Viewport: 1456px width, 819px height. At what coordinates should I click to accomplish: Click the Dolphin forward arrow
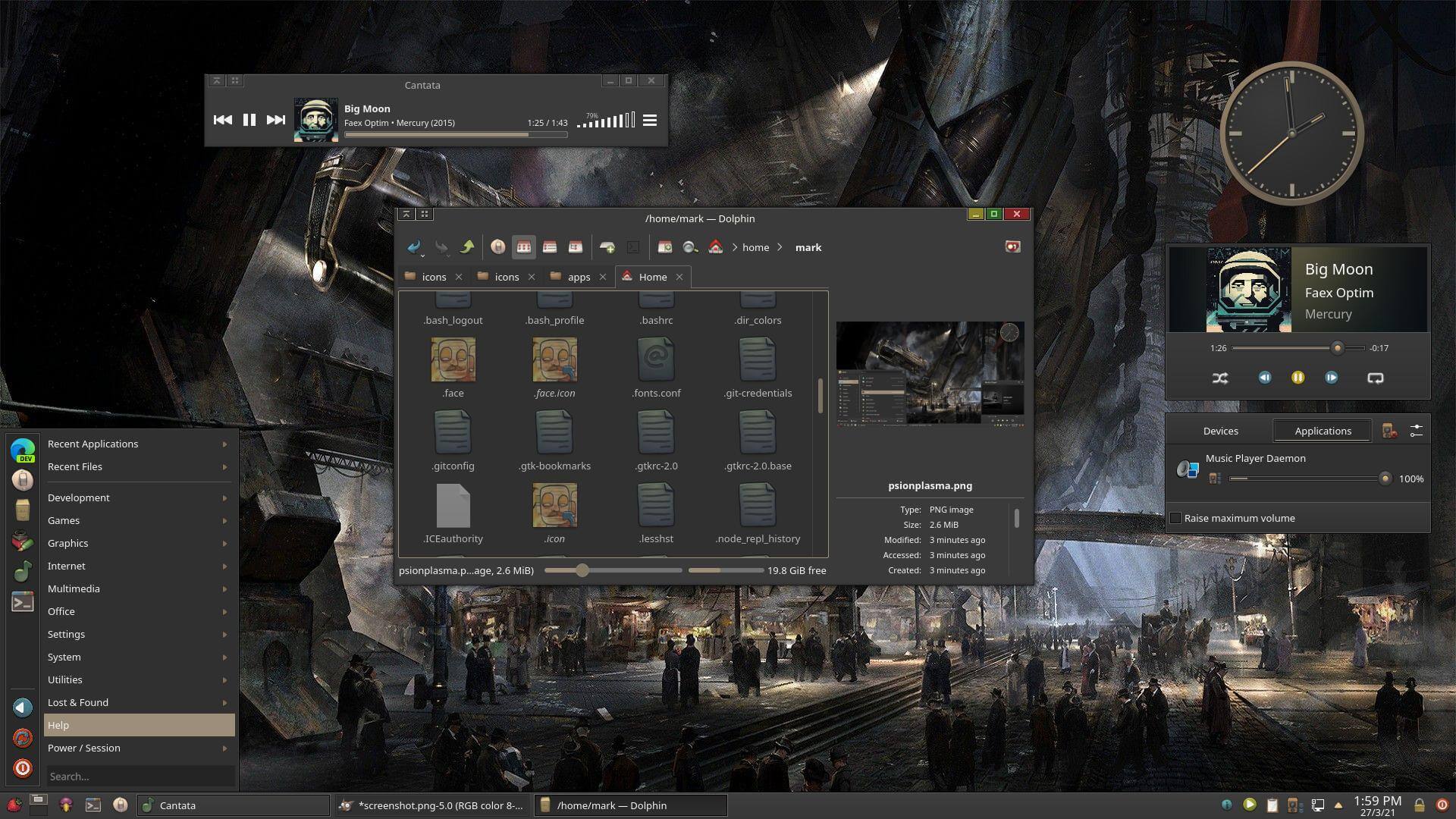(441, 247)
